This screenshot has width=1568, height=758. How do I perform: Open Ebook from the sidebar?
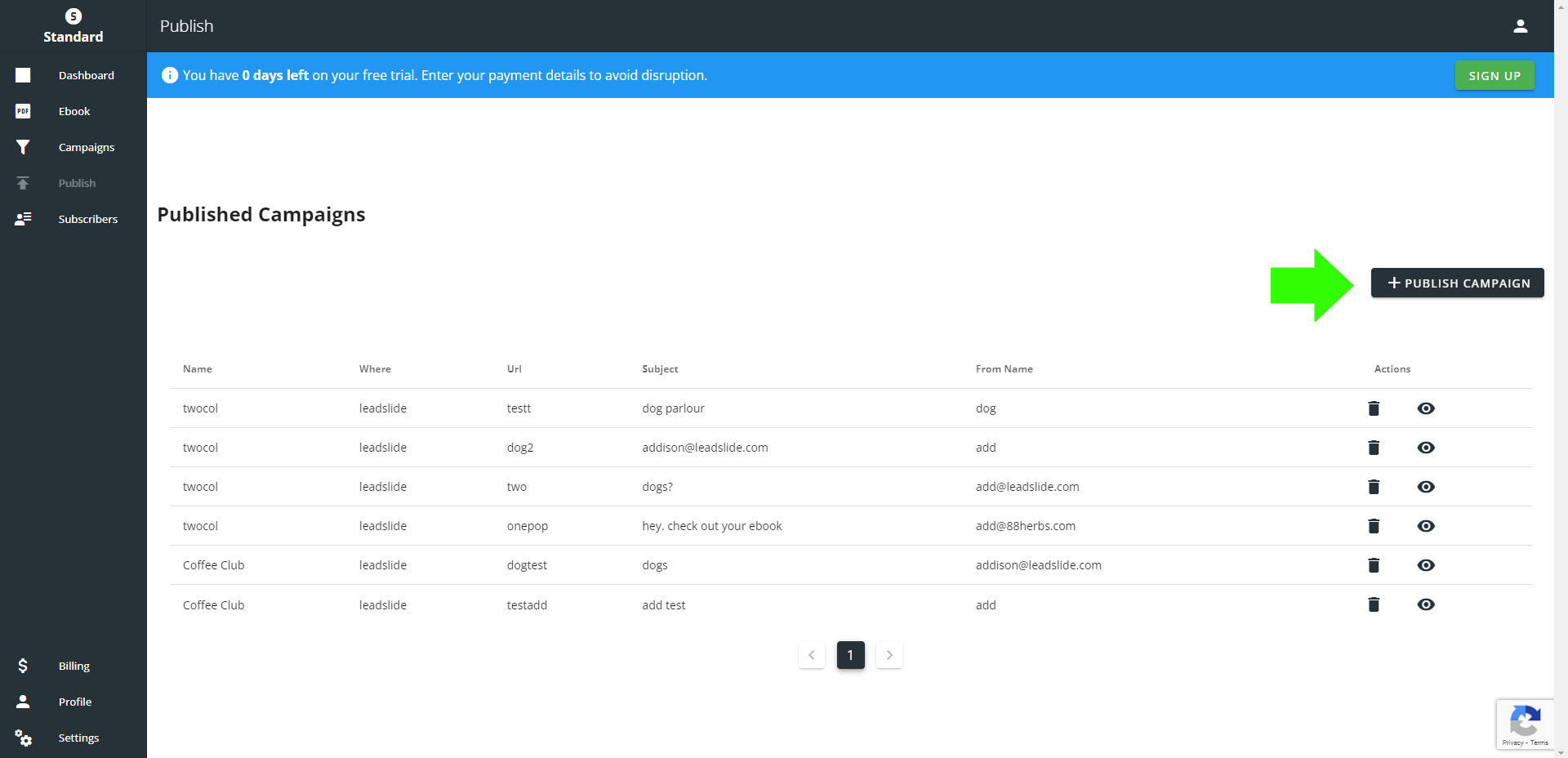click(74, 111)
